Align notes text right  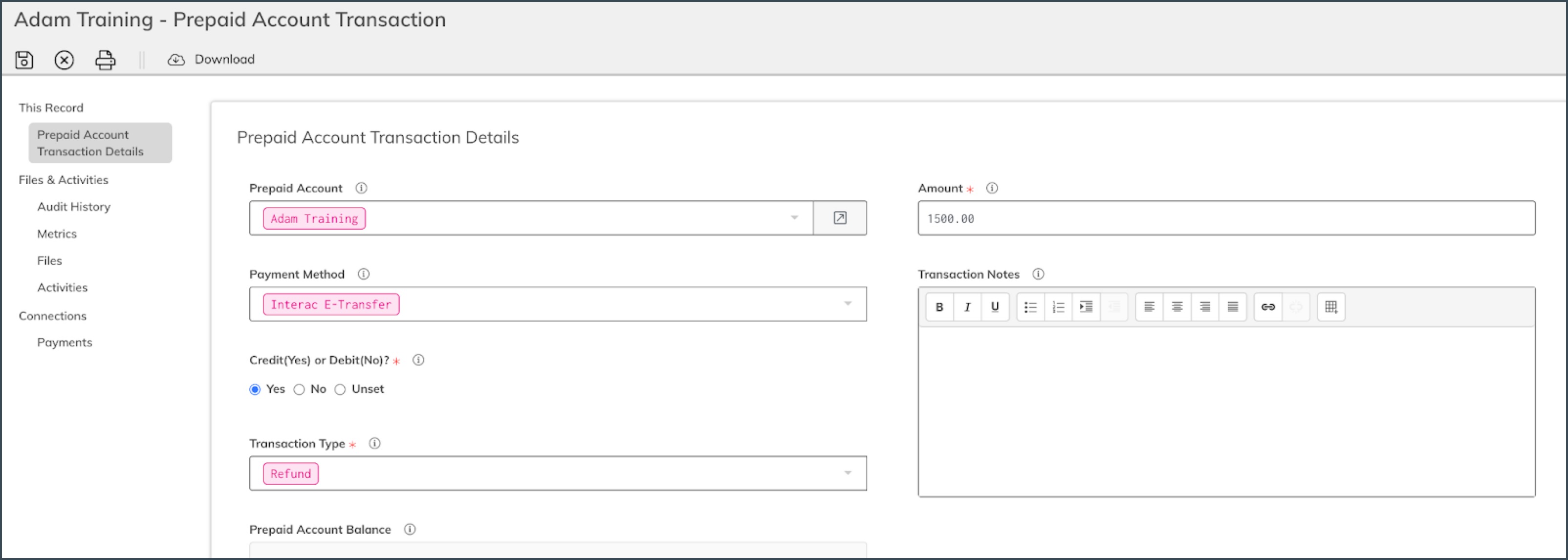[1205, 307]
